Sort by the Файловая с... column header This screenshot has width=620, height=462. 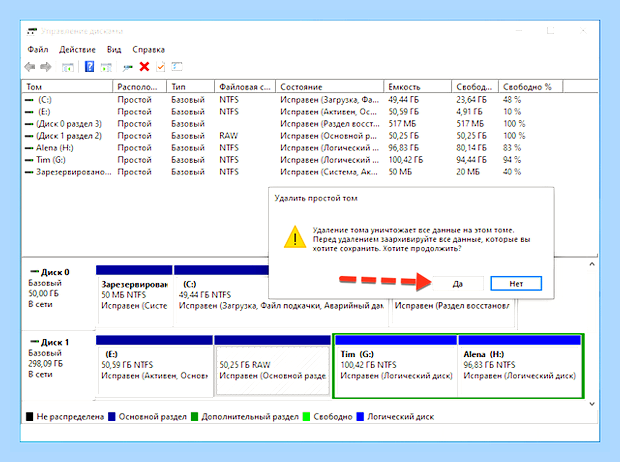tap(245, 87)
